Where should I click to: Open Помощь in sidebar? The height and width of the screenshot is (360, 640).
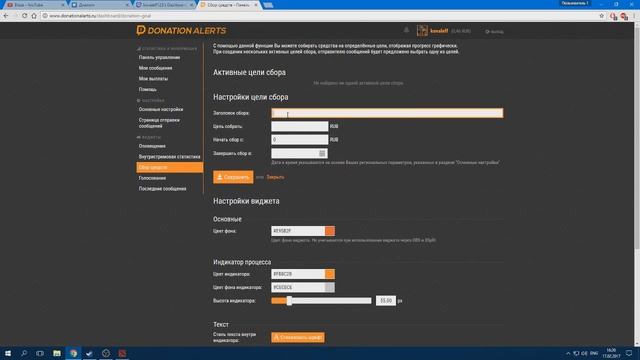pyautogui.click(x=147, y=89)
